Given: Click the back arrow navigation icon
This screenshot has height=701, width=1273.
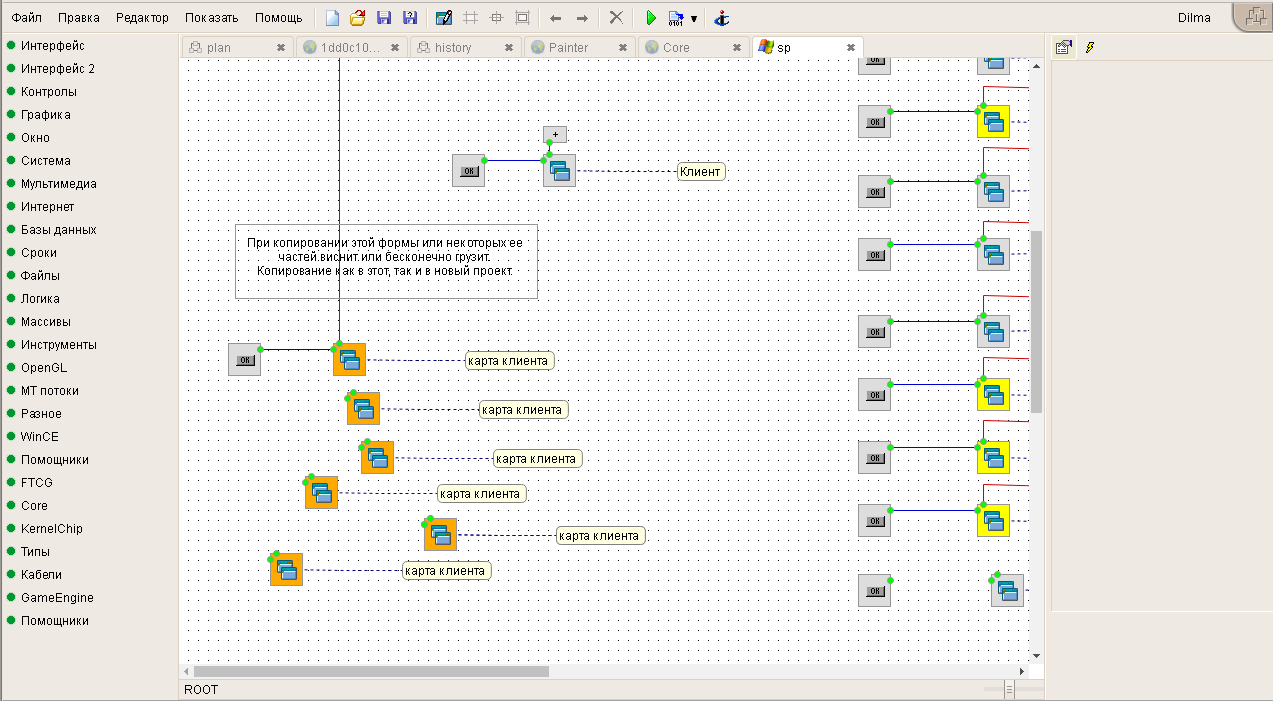Looking at the screenshot, I should (x=556, y=18).
